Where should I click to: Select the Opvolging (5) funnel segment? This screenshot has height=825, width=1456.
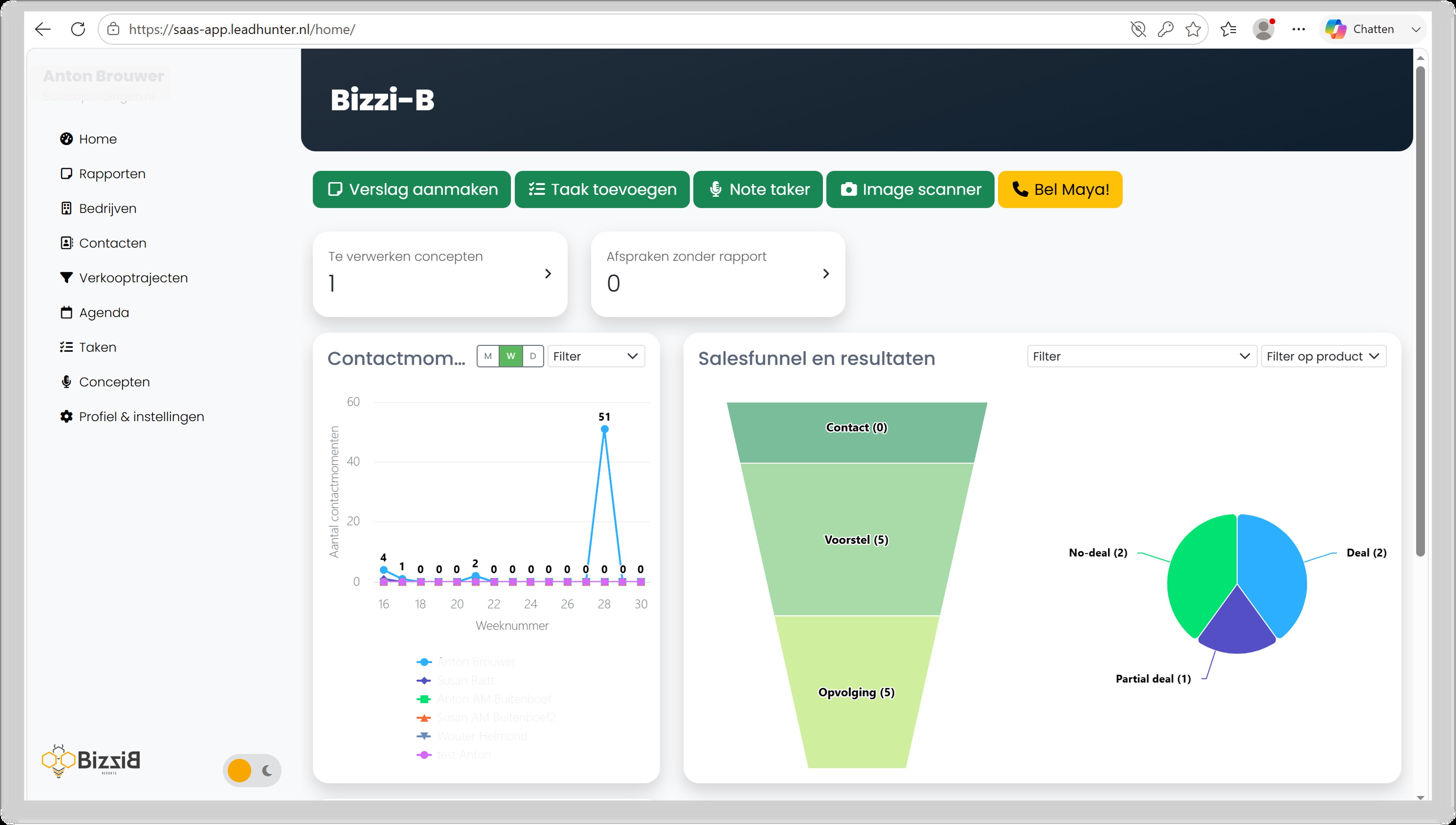point(856,692)
